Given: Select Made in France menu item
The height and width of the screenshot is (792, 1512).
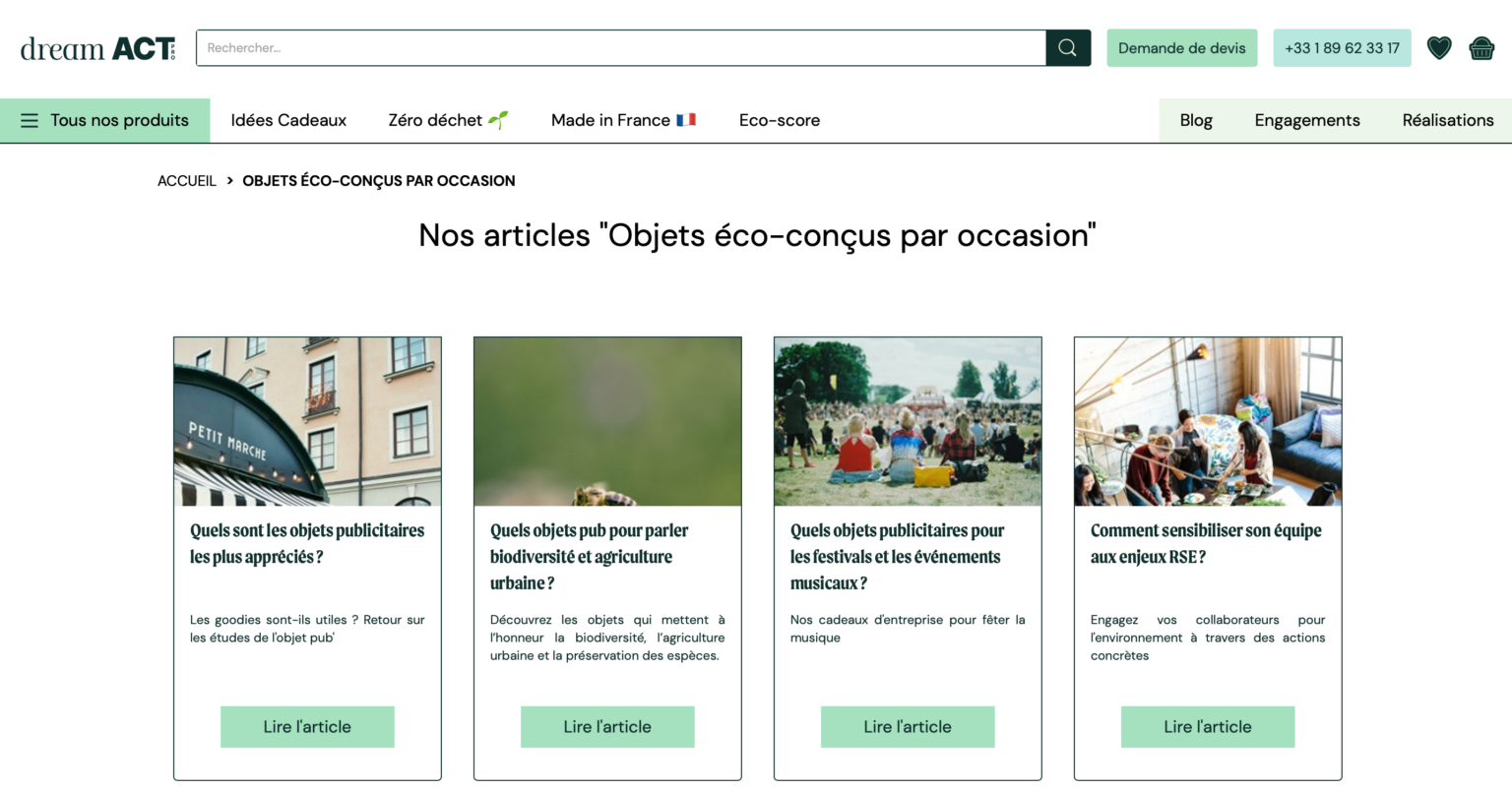Looking at the screenshot, I should click(623, 120).
